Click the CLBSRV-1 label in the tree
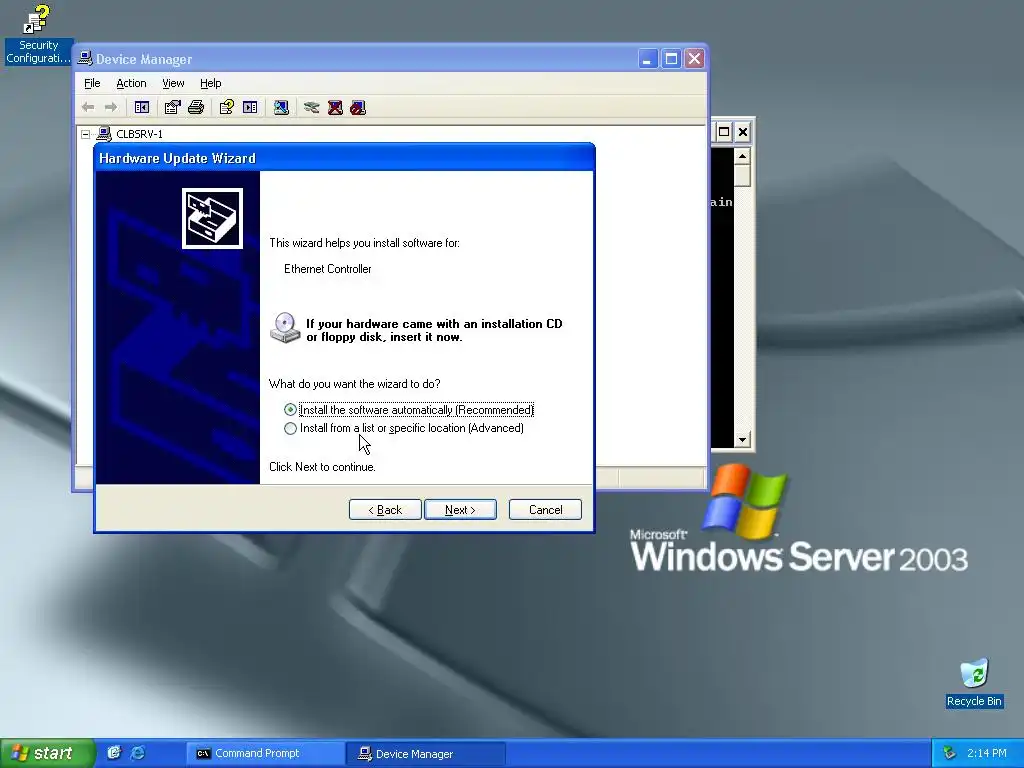Viewport: 1024px width, 768px height. pos(139,134)
